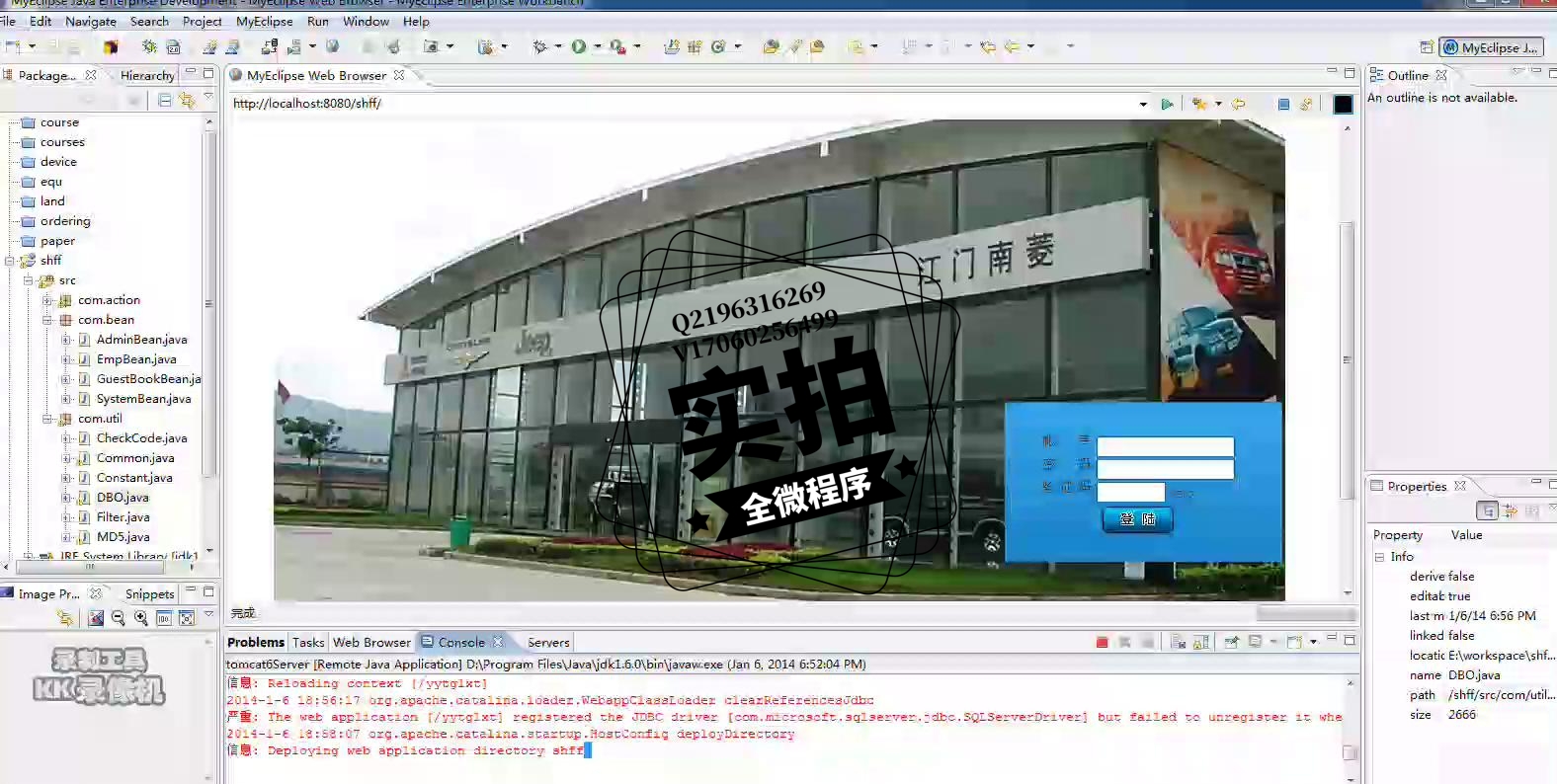The width and height of the screenshot is (1557, 784).
Task: Toggle the sync icon in Image Preview toolbar
Action: pos(65,618)
